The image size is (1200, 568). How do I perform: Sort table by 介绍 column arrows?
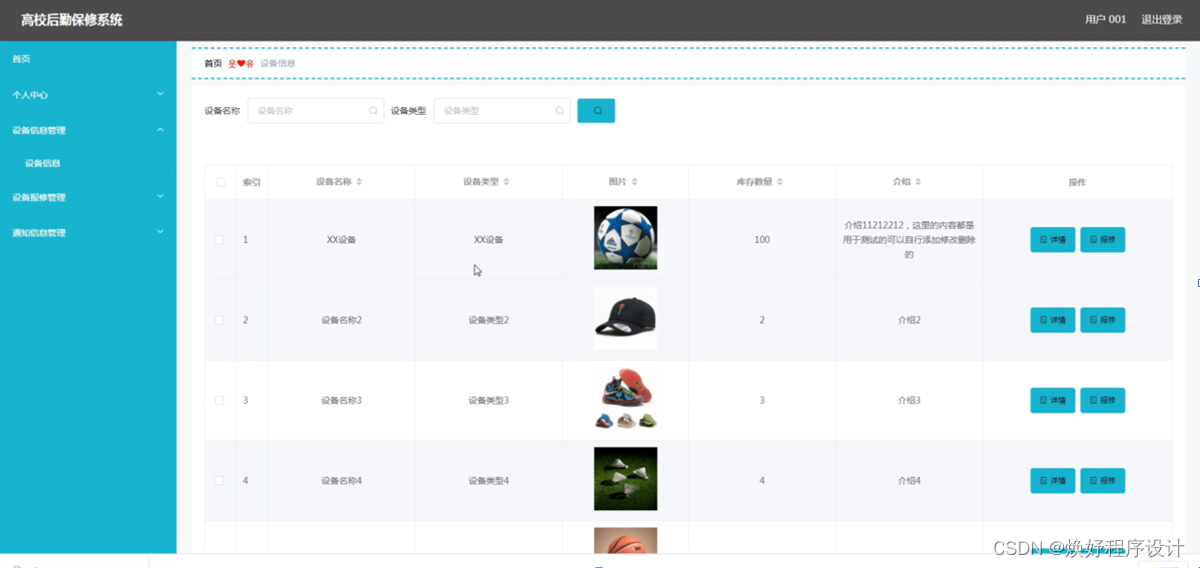pos(918,182)
